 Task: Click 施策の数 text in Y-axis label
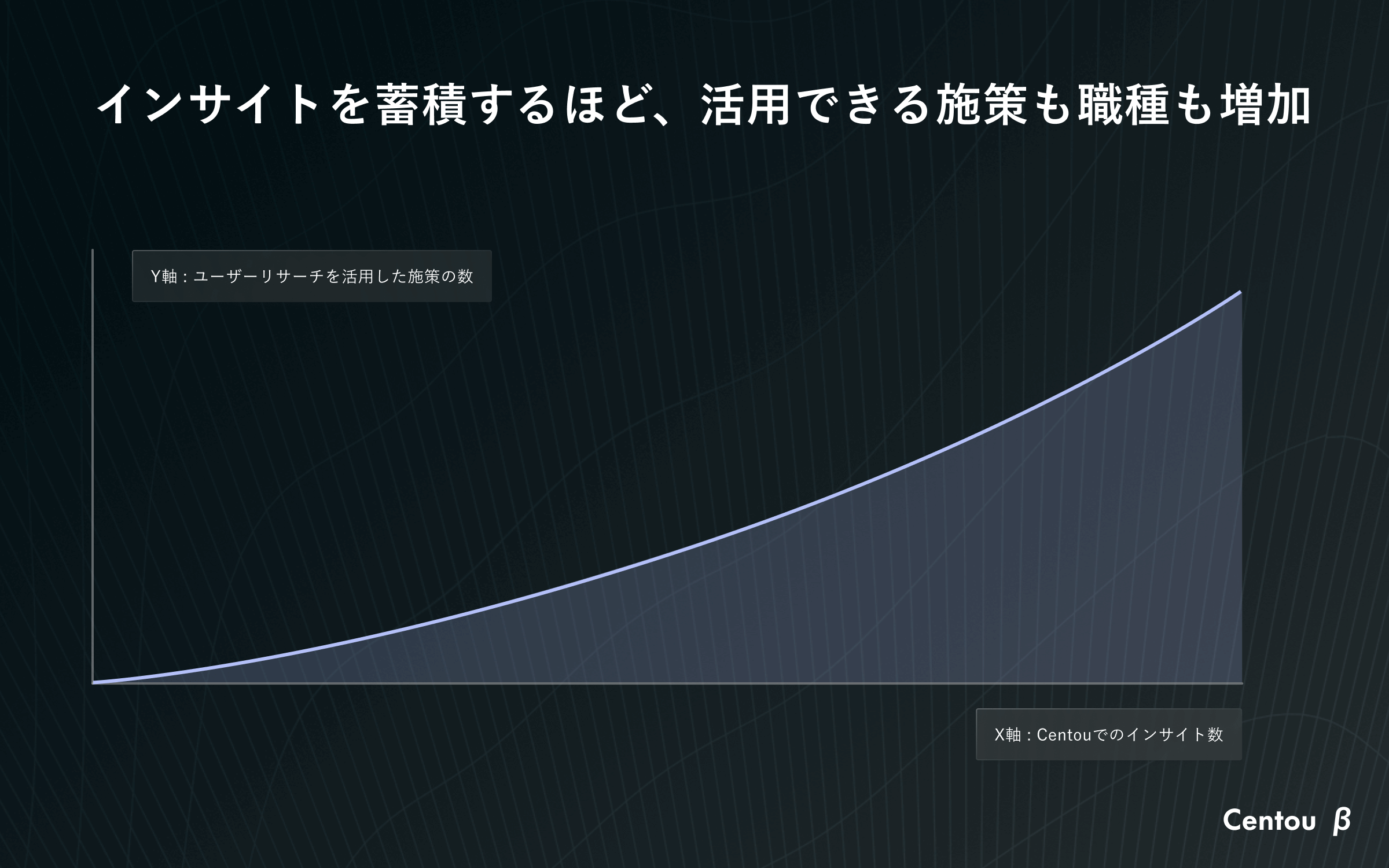click(440, 277)
